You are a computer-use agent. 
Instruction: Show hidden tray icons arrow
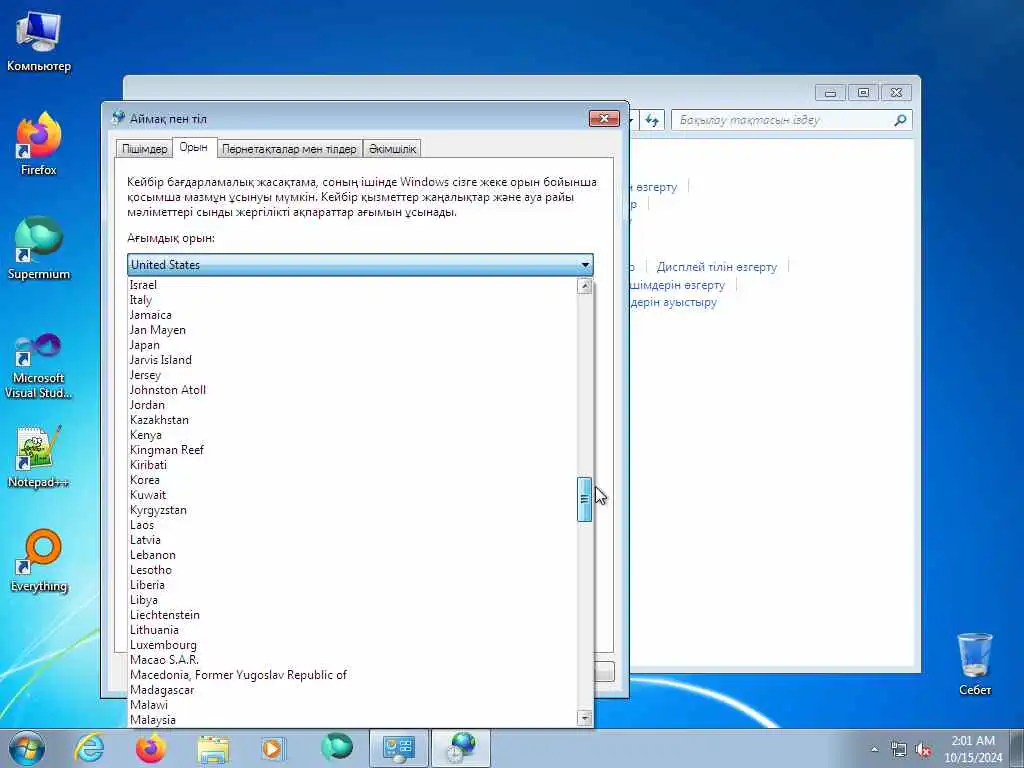click(874, 750)
